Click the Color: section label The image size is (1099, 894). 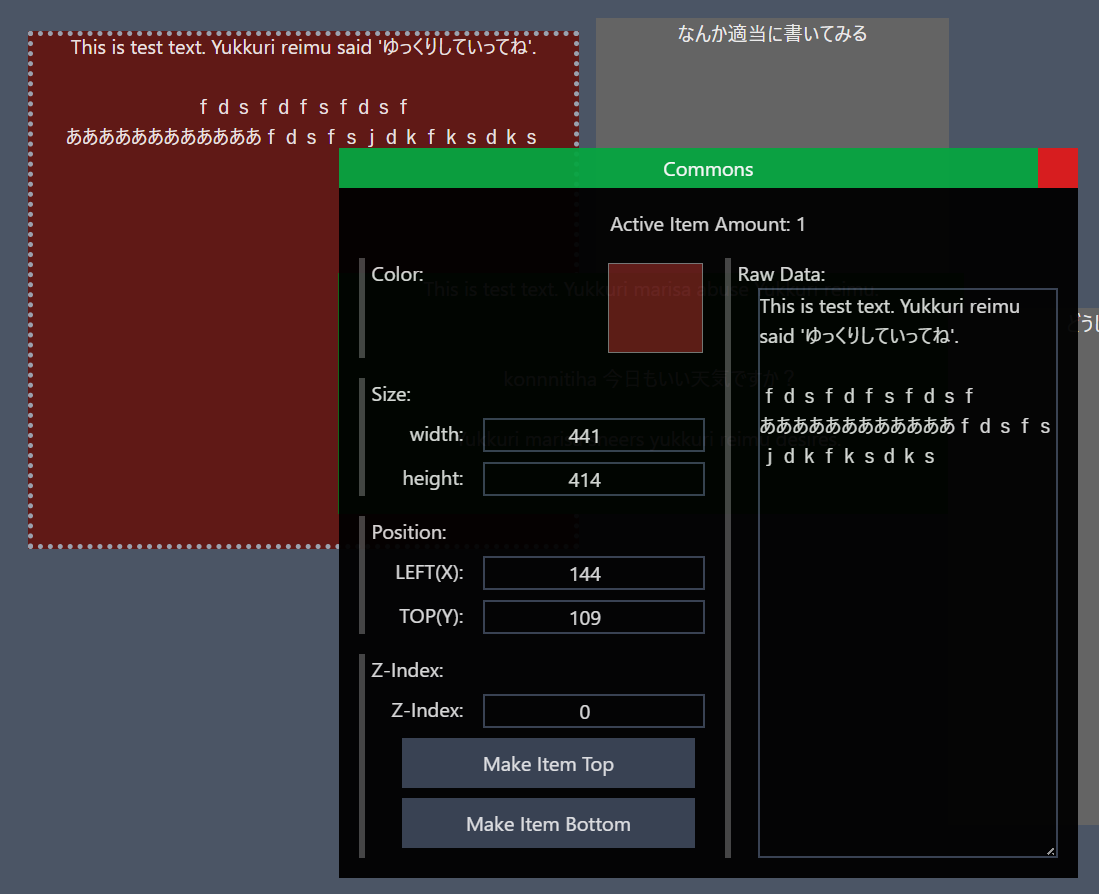(x=398, y=274)
